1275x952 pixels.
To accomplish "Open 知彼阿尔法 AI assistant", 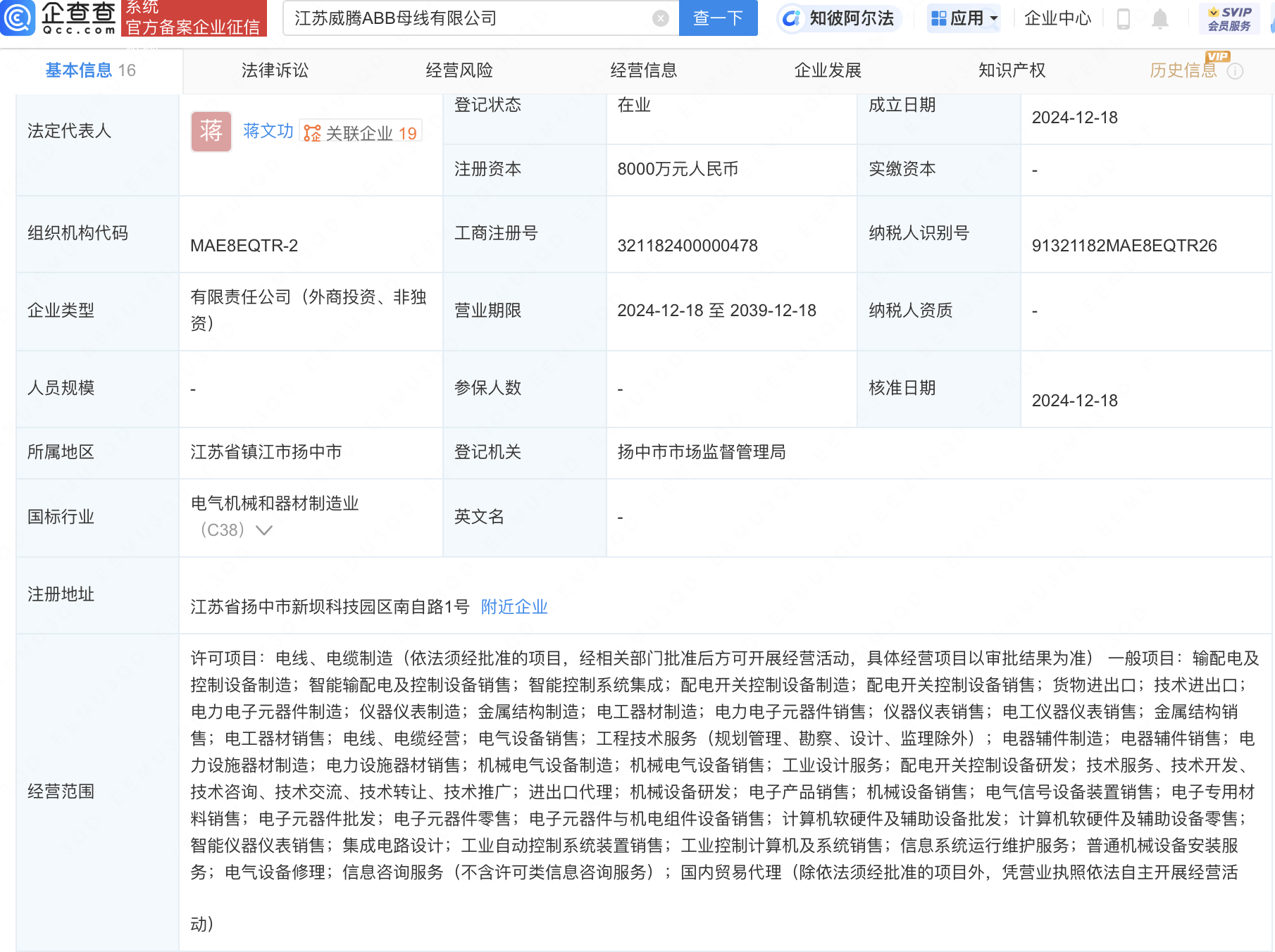I will 839,18.
